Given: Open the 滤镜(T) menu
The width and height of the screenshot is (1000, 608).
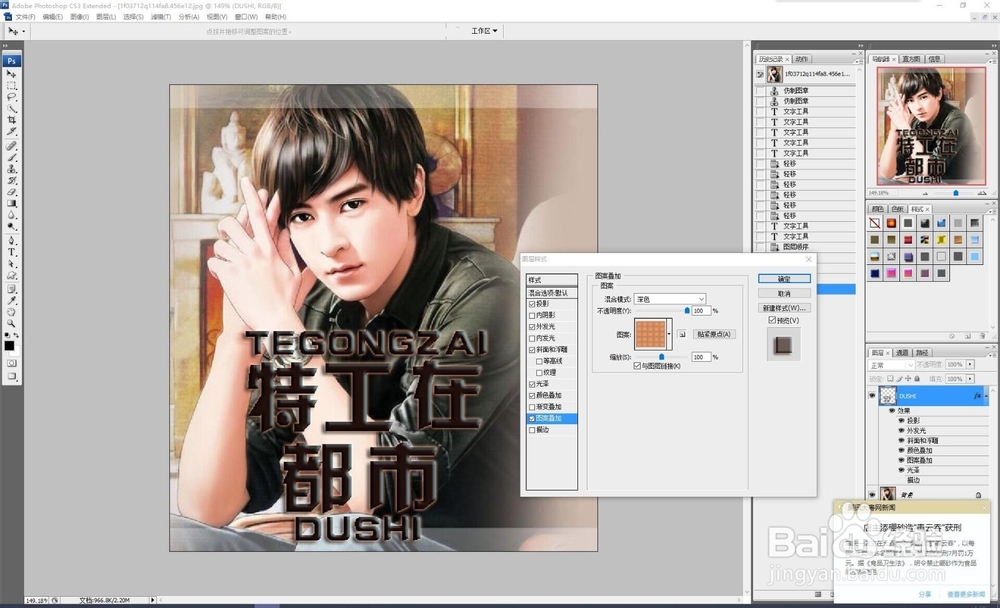Looking at the screenshot, I should 161,17.
